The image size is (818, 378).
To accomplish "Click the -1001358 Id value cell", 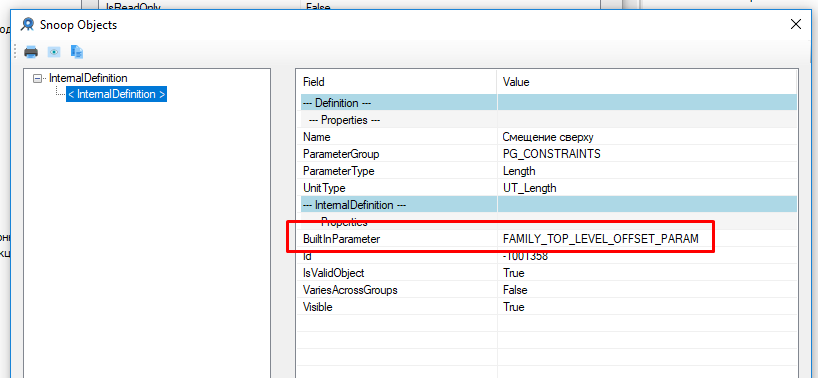I will pos(647,256).
